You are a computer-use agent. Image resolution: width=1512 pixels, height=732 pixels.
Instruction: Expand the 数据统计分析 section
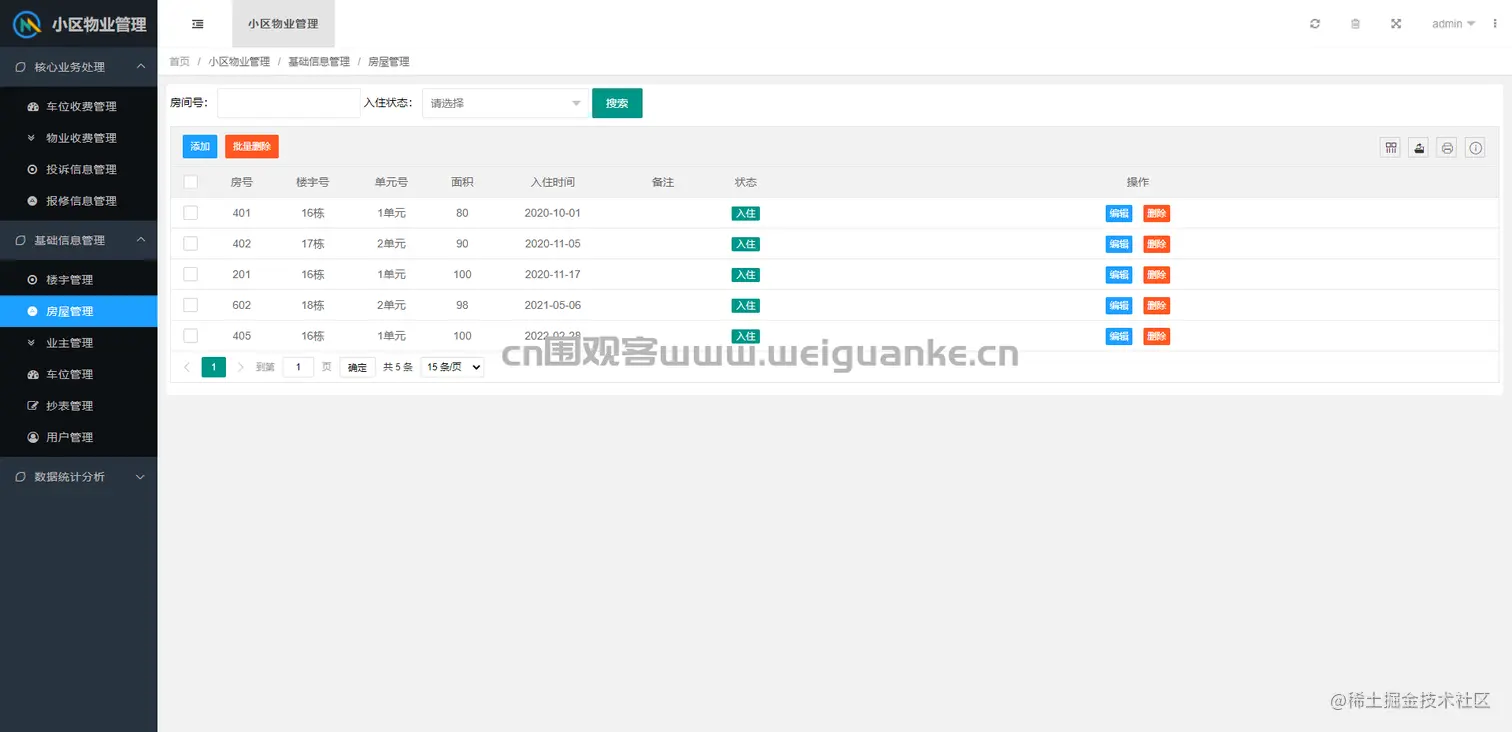click(x=78, y=477)
